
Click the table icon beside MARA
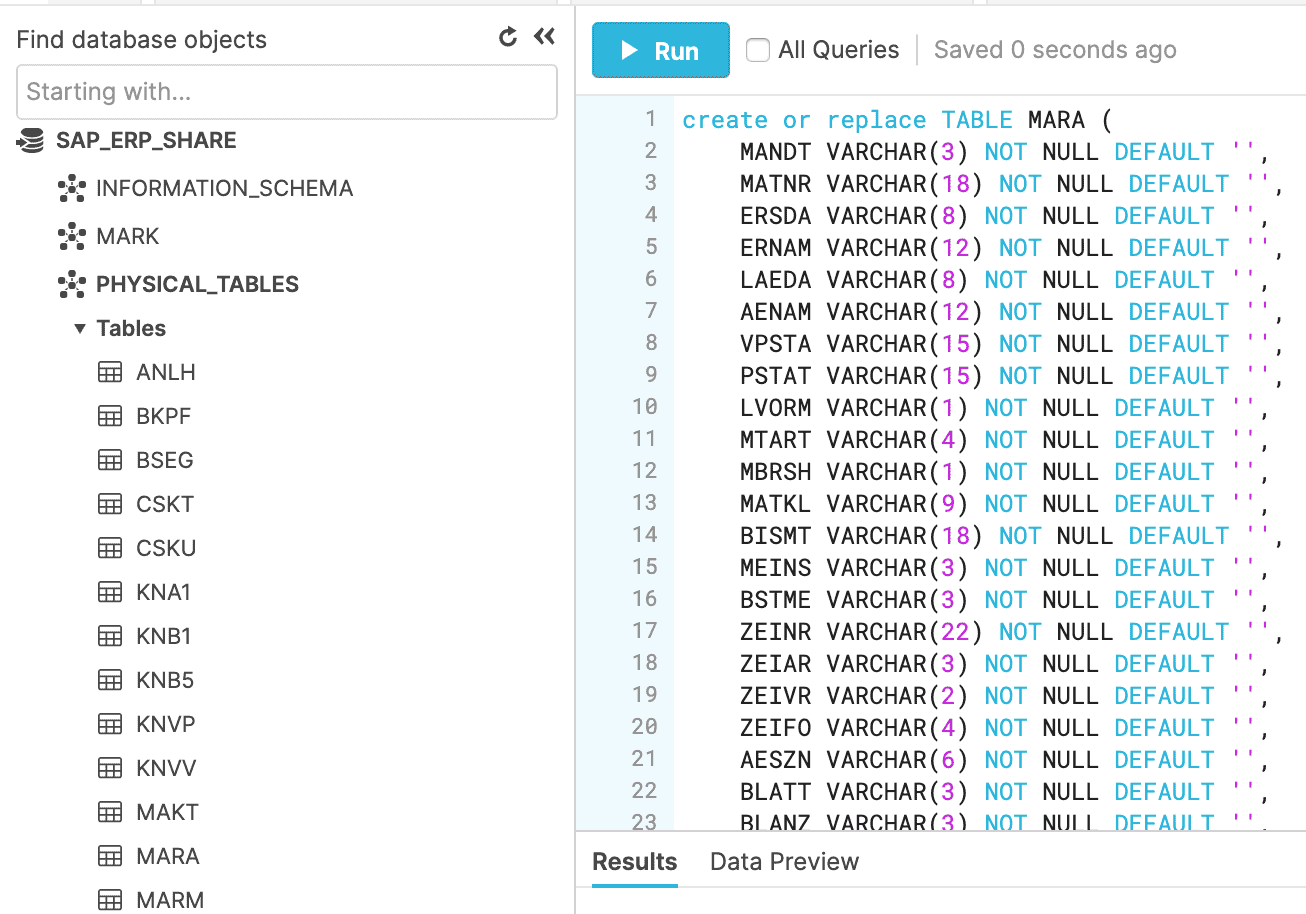pos(110,857)
